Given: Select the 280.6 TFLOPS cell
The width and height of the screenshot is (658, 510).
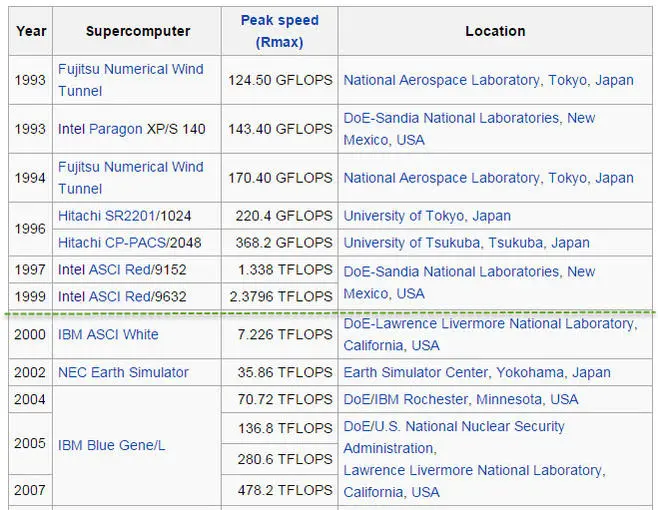Looking at the screenshot, I should tap(280, 459).
